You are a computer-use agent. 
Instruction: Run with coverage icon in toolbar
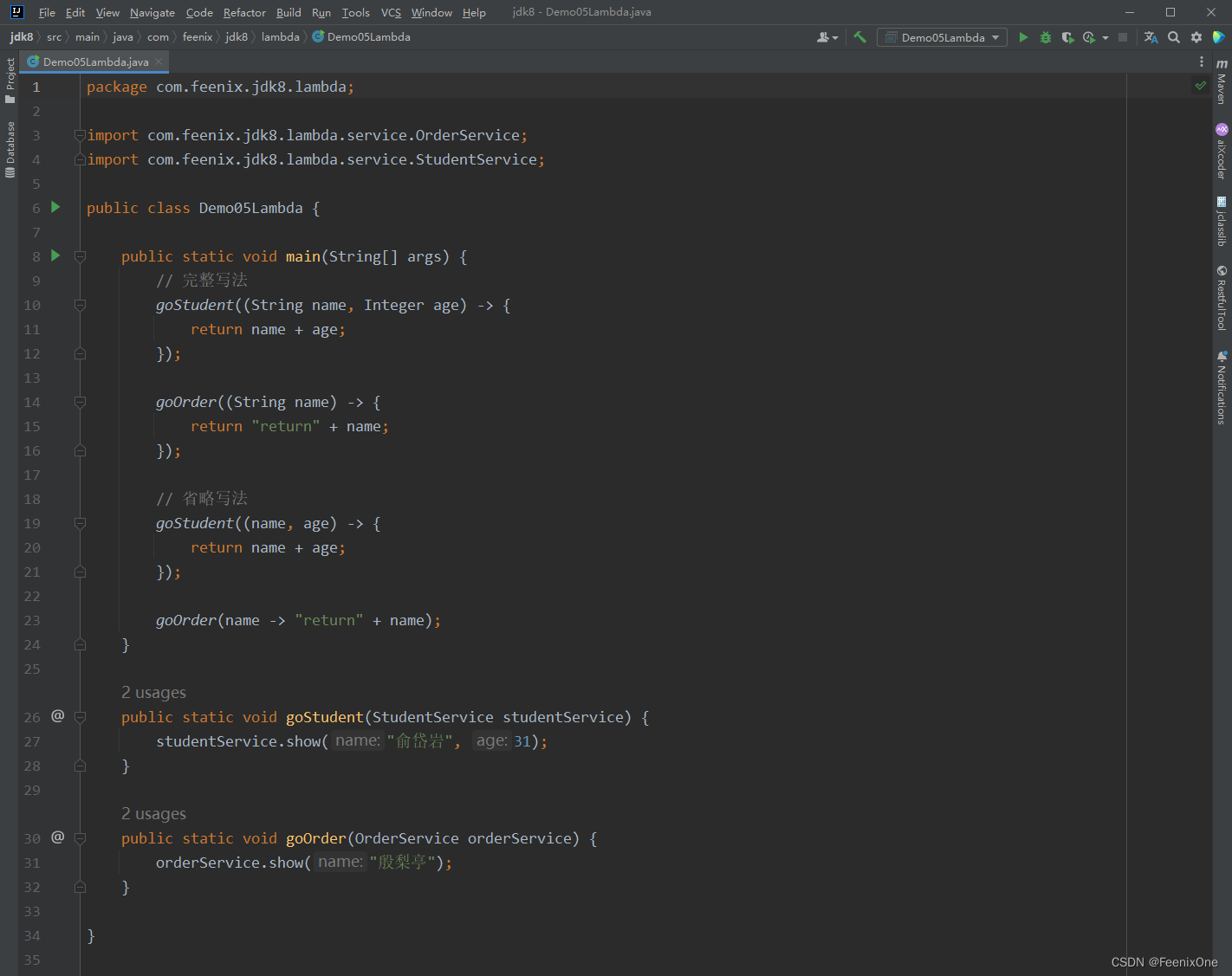(x=1067, y=37)
